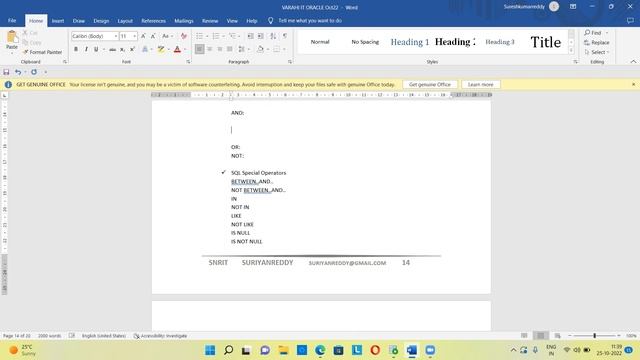Toggle Subscript formatting

coord(122,49)
